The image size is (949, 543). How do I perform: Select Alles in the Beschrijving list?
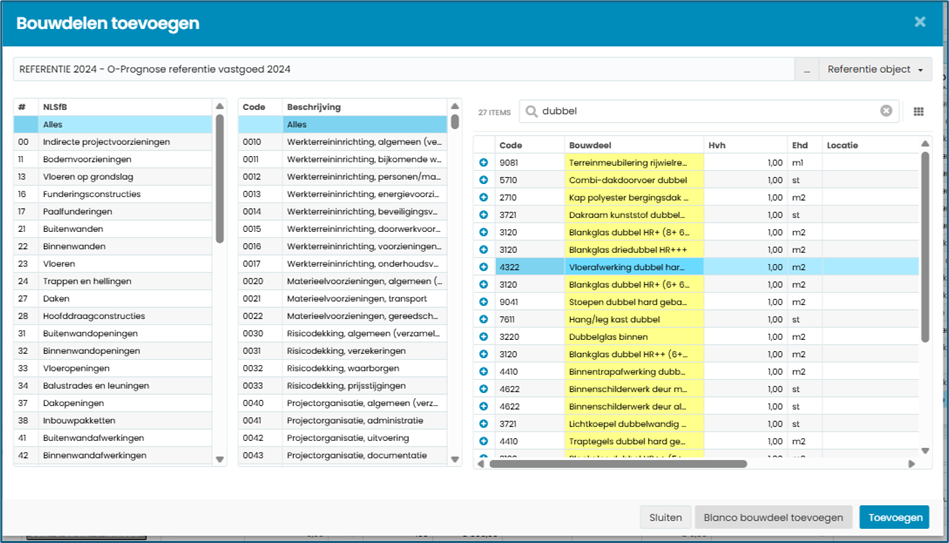pos(343,124)
